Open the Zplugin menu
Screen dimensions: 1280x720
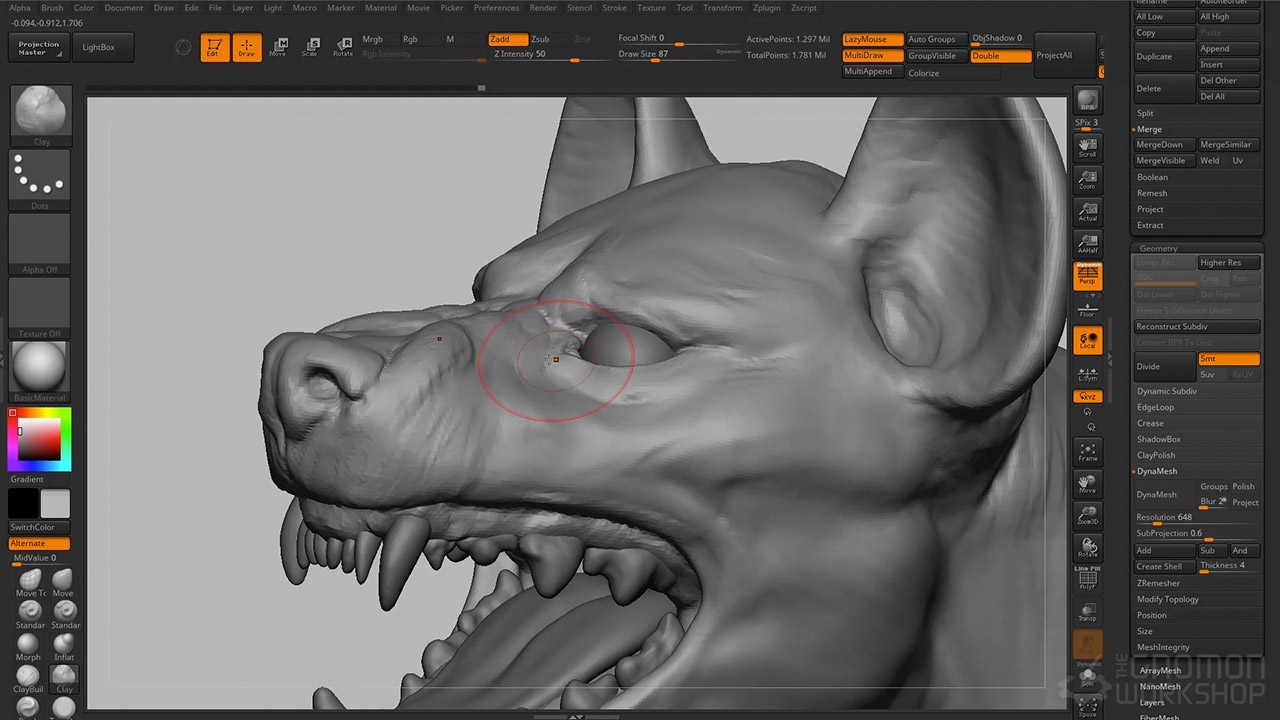pos(766,8)
